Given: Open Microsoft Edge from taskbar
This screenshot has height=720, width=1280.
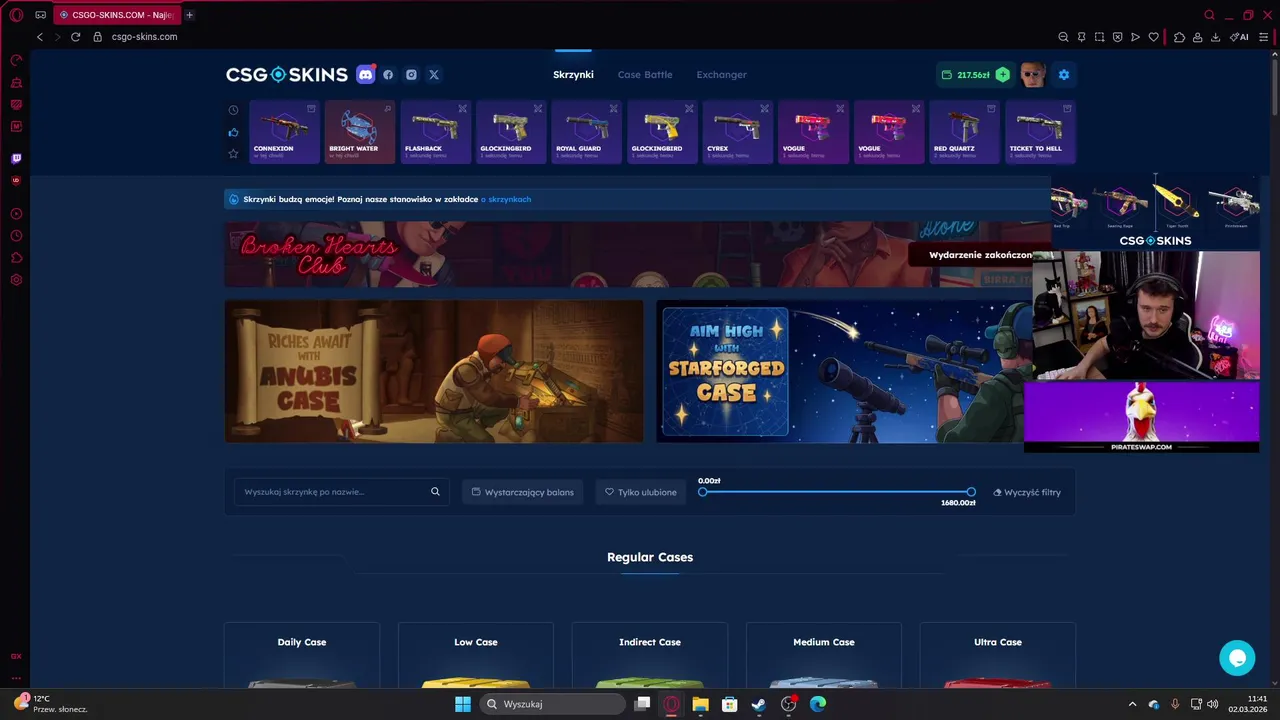Looking at the screenshot, I should pos(818,704).
